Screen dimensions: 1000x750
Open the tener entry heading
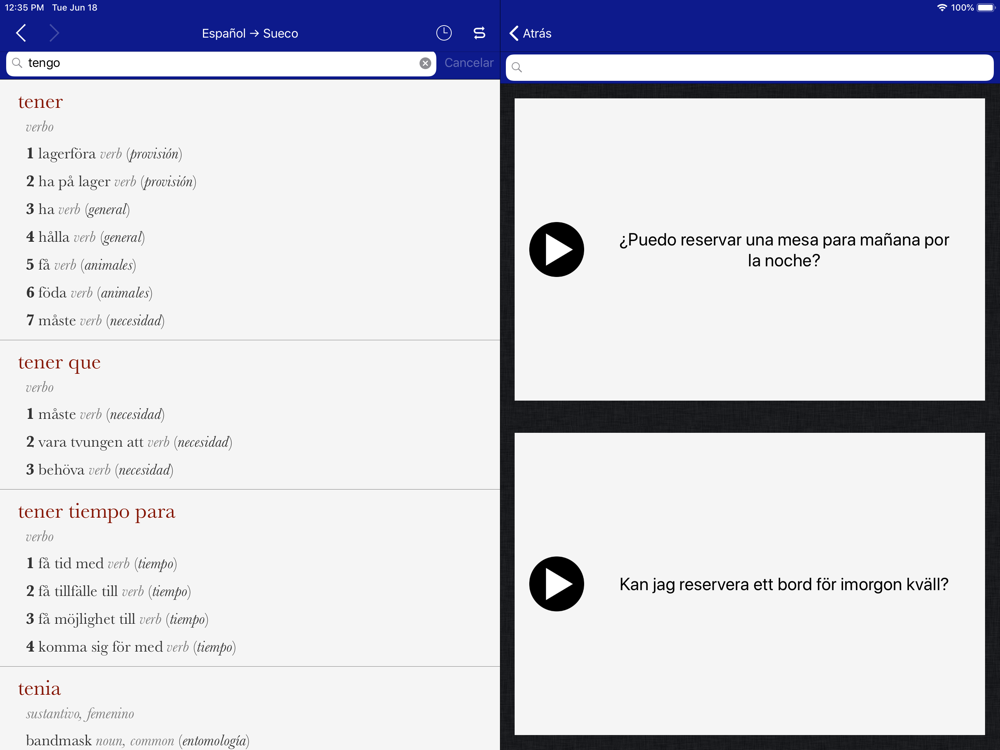[40, 102]
